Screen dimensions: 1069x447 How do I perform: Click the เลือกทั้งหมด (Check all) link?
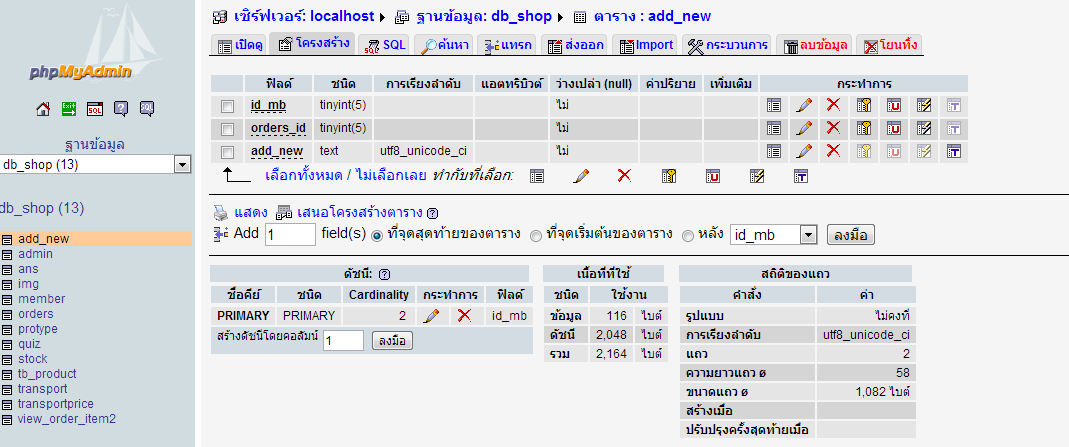pyautogui.click(x=303, y=175)
